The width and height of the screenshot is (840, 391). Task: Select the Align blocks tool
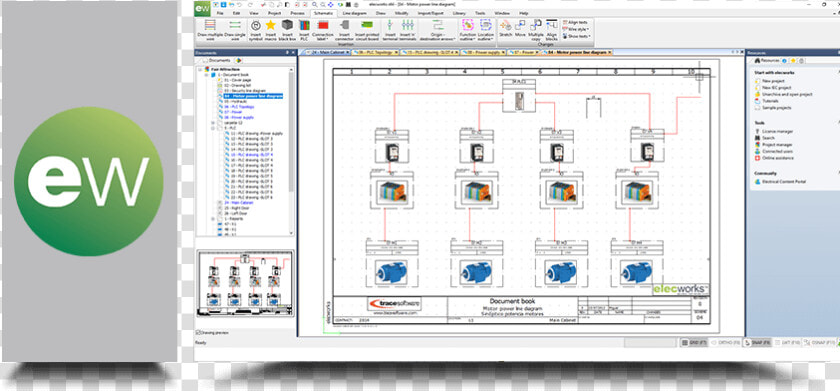pyautogui.click(x=551, y=30)
